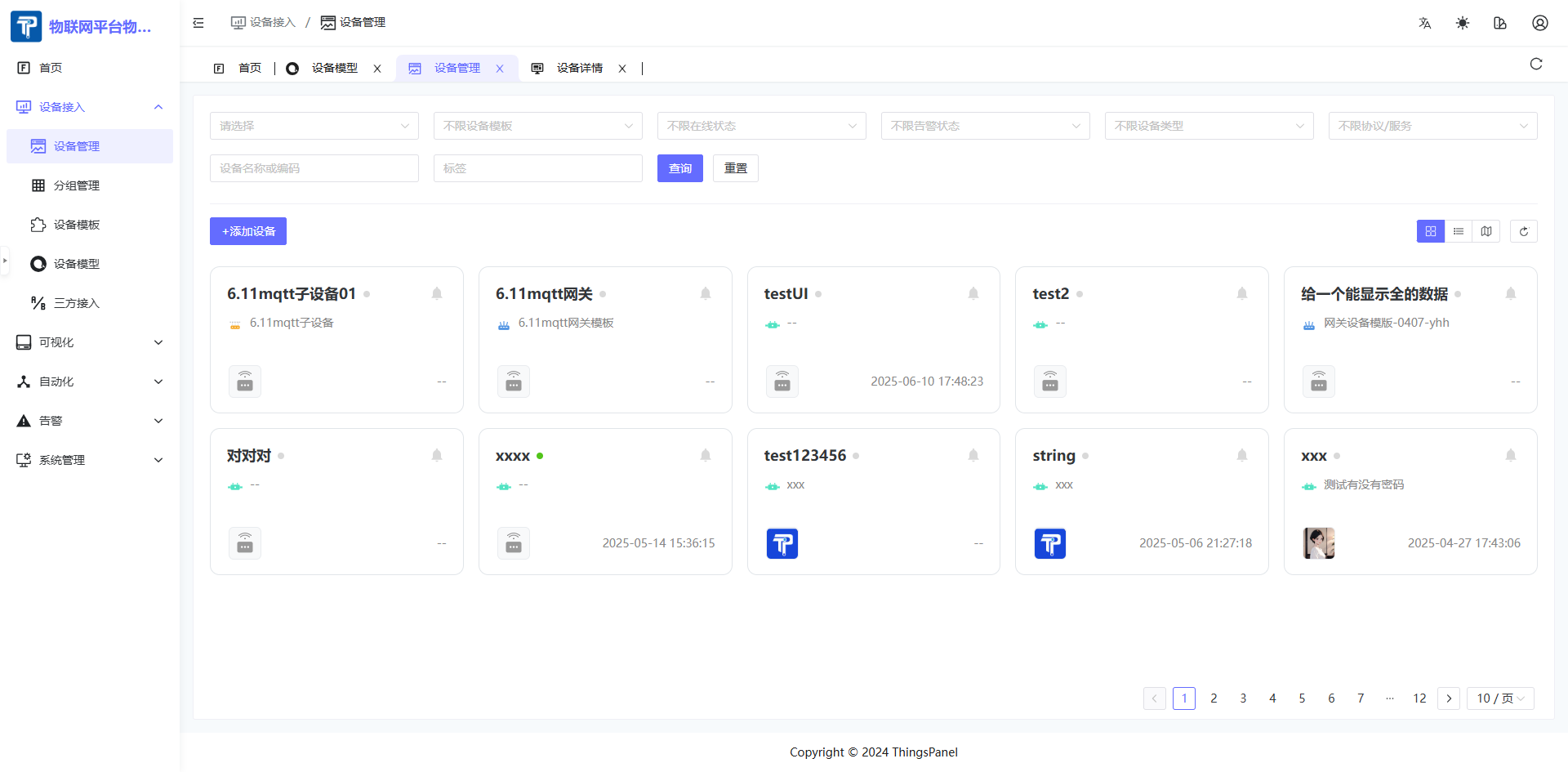This screenshot has width=1568, height=772.
Task: Open the 10/页 page size selector
Action: pos(1499,698)
